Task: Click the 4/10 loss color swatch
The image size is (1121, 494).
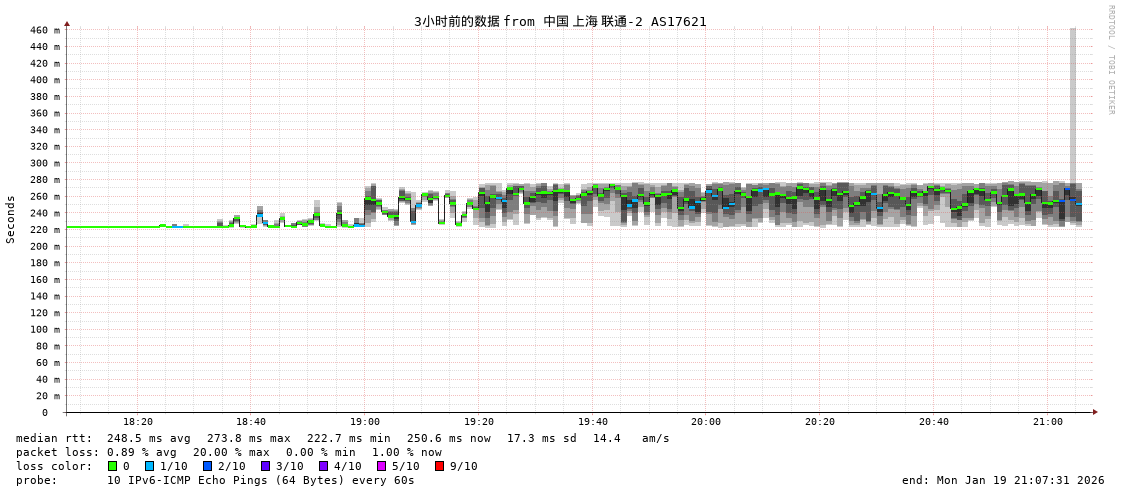Action: click(323, 466)
